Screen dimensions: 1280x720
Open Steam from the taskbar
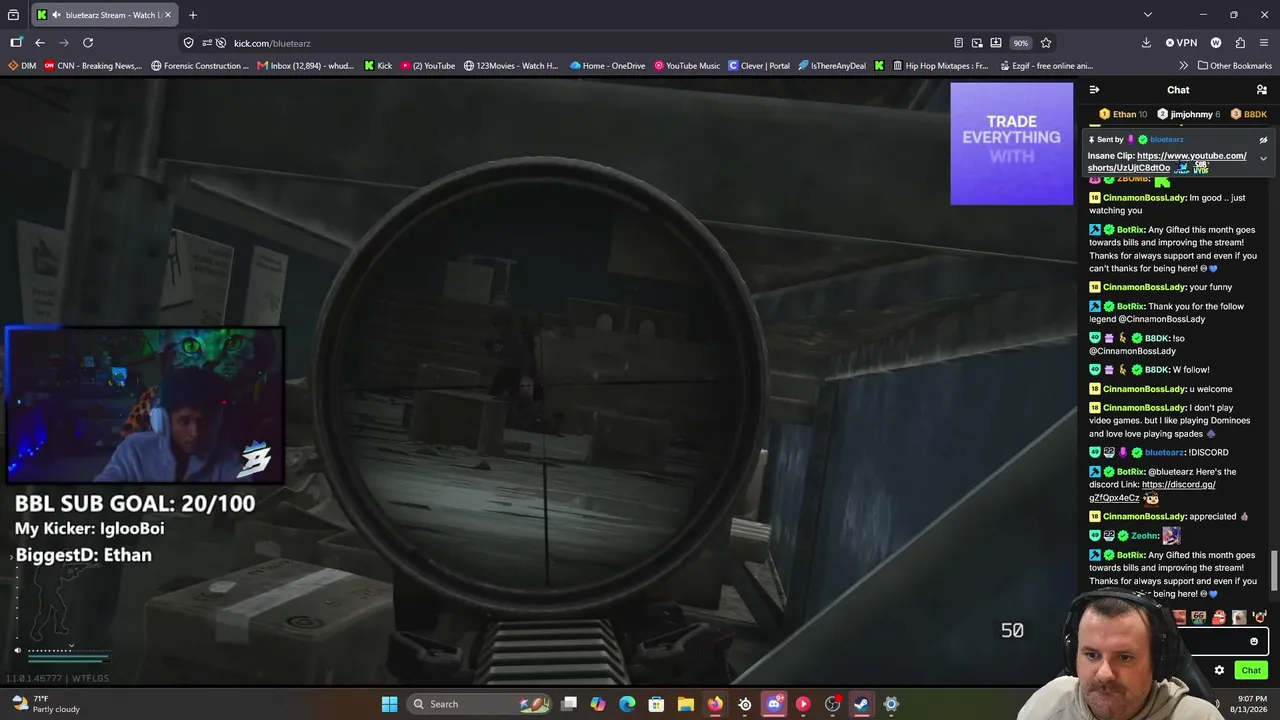pyautogui.click(x=861, y=704)
